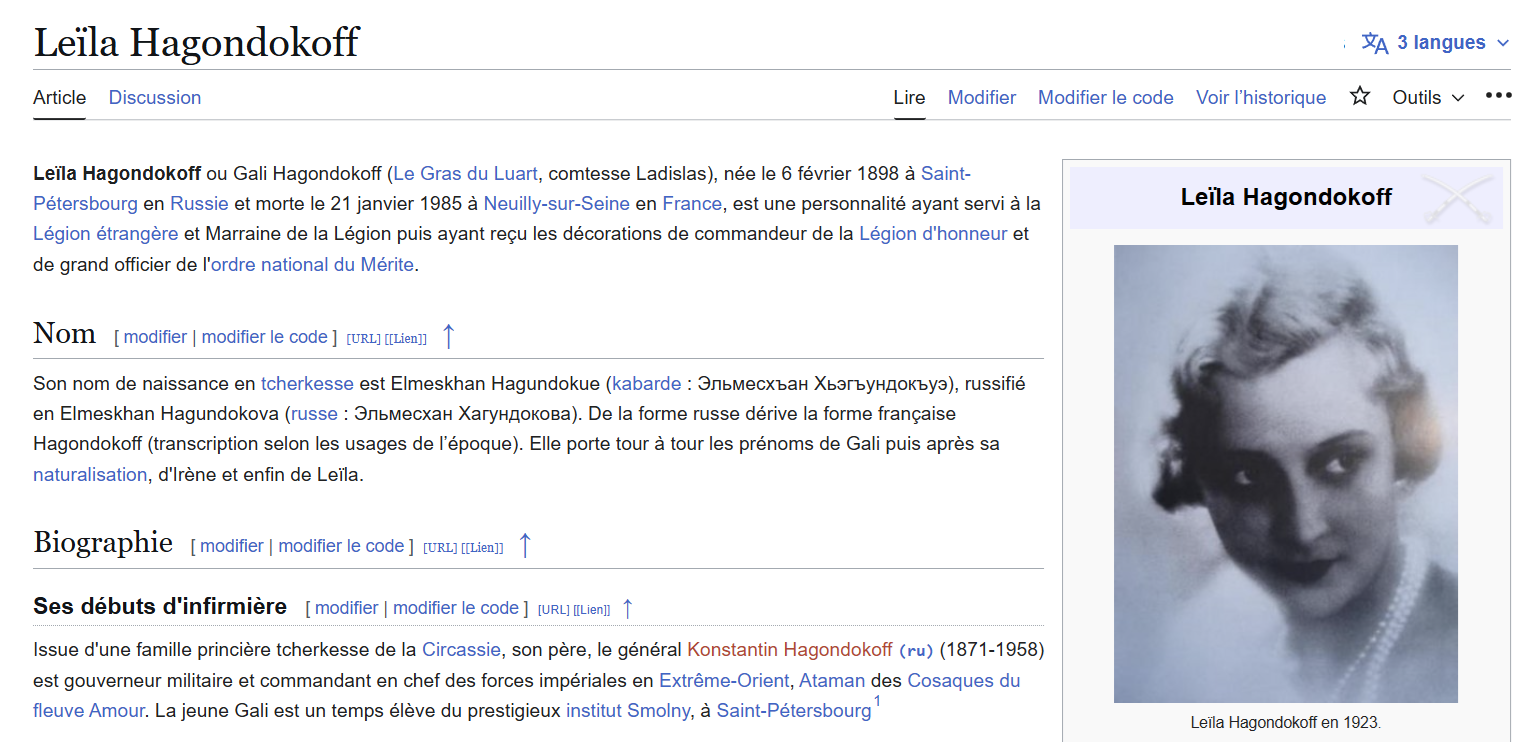Open the Légion étrangère link
The width and height of the screenshot is (1529, 744).
(x=105, y=234)
